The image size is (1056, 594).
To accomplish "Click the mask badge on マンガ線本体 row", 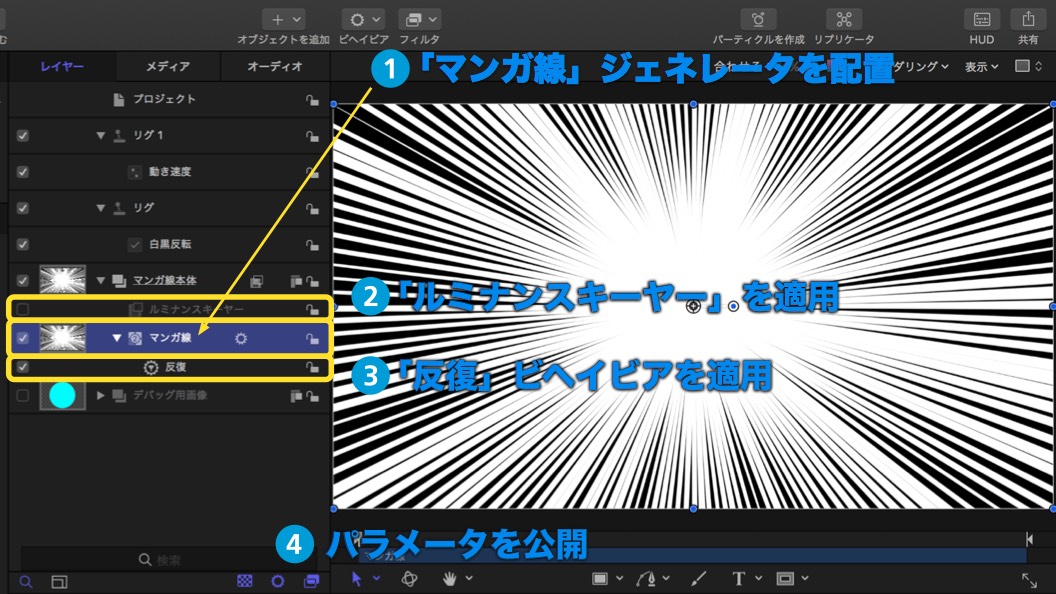I will [257, 282].
